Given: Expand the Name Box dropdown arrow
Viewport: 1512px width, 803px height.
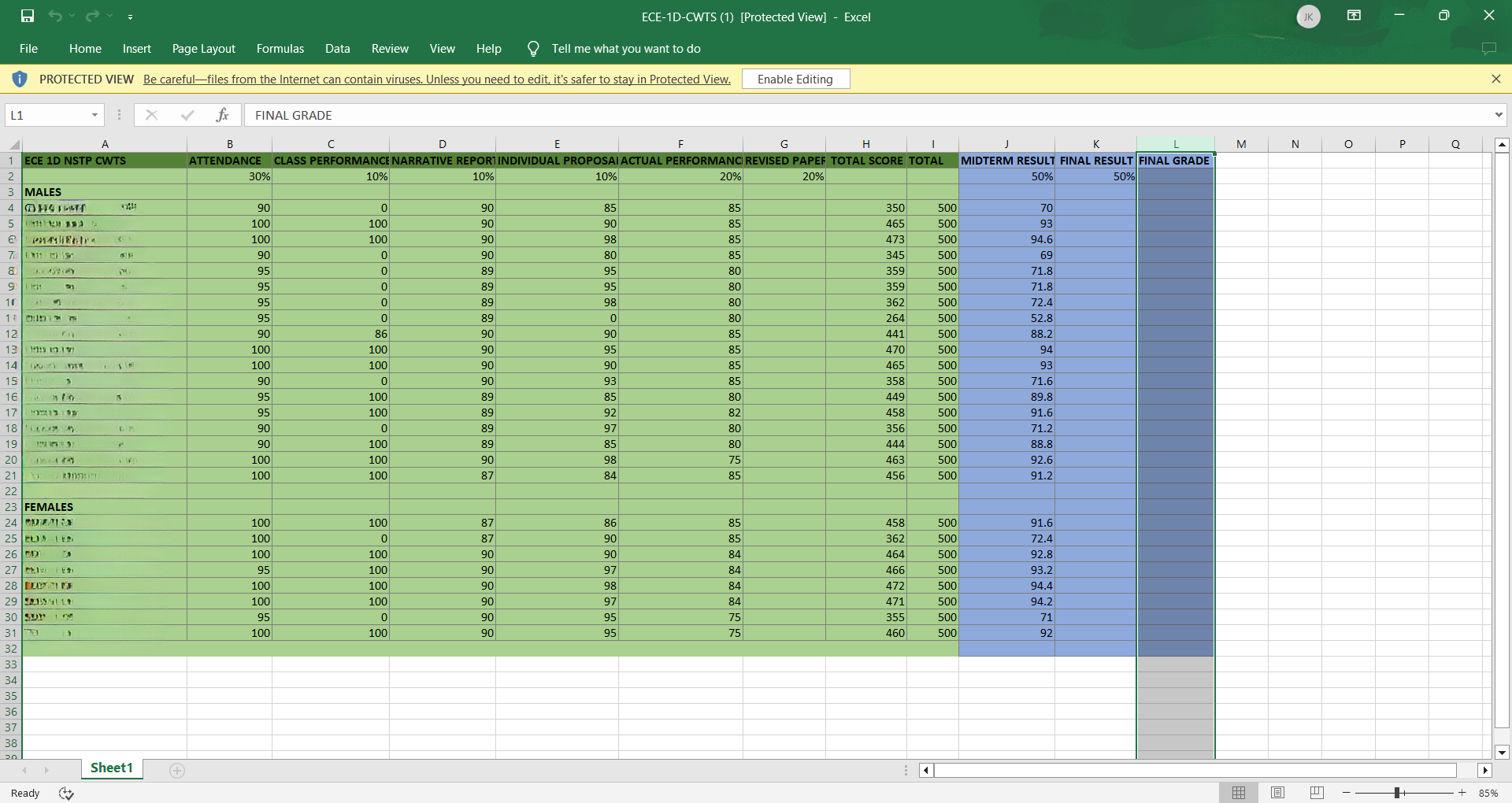Looking at the screenshot, I should pyautogui.click(x=95, y=115).
